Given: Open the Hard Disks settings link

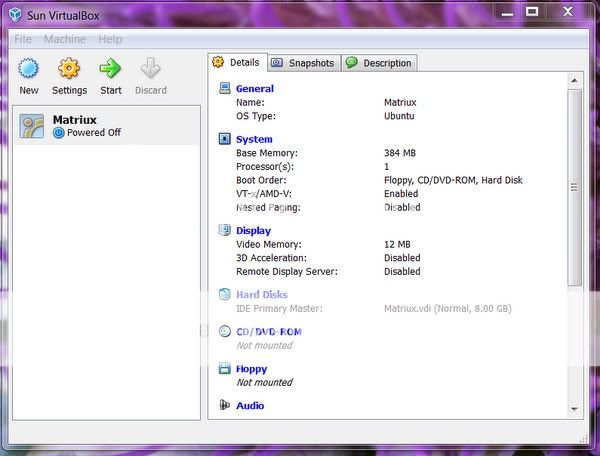Looking at the screenshot, I should coord(262,295).
